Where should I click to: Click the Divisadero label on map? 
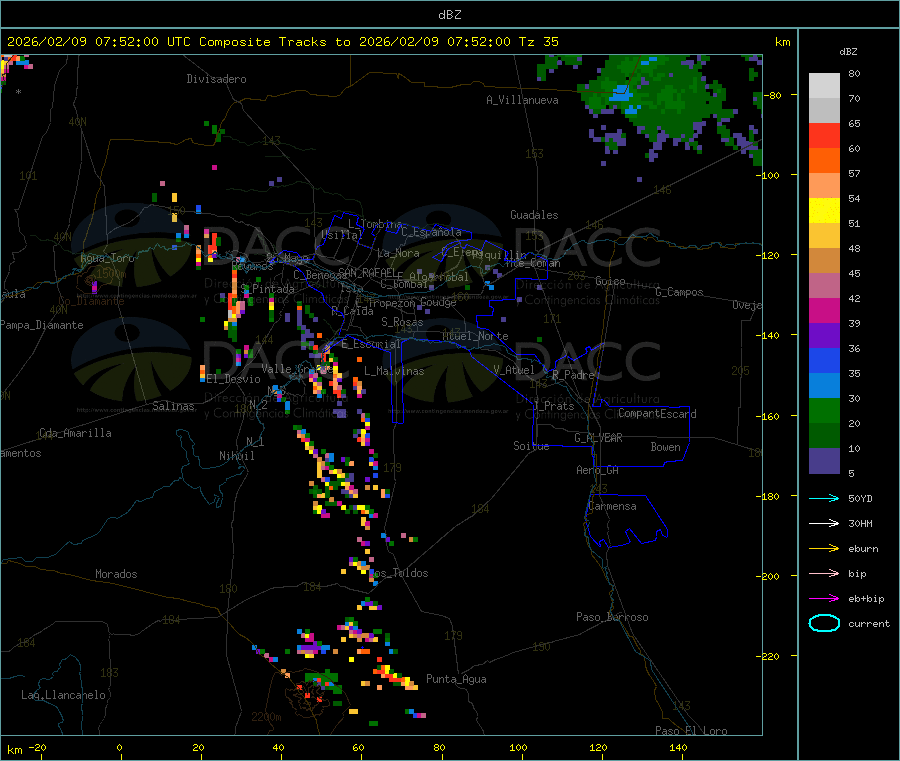(216, 79)
